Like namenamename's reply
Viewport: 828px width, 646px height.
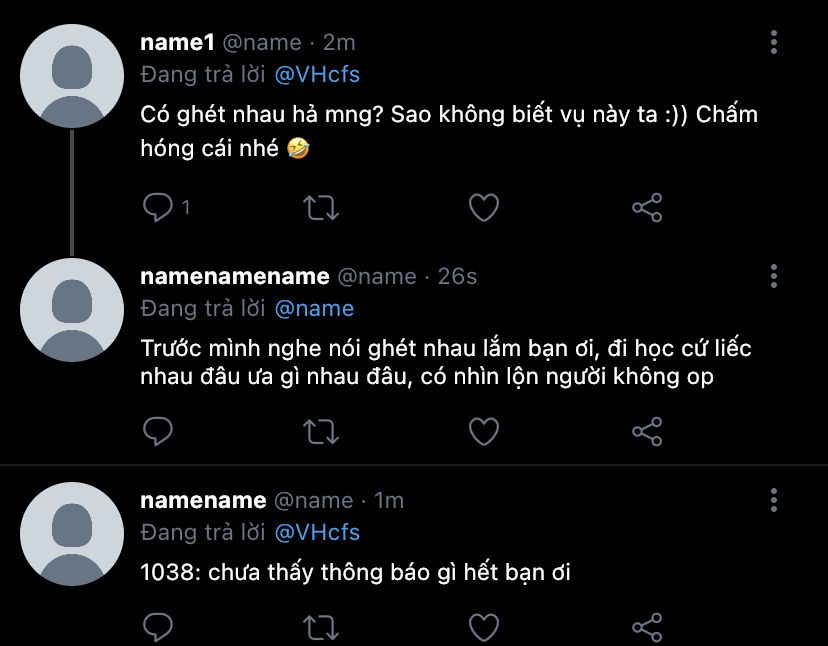[484, 431]
